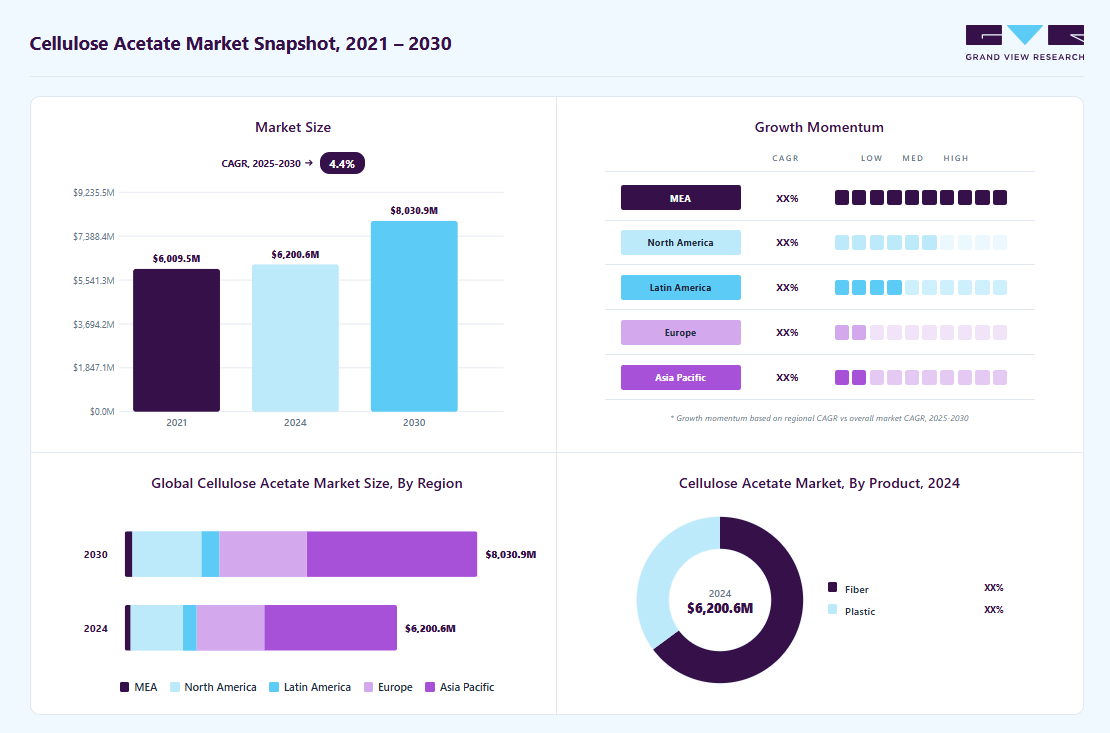Click the "$0.0M" y-axis label

coord(102,411)
